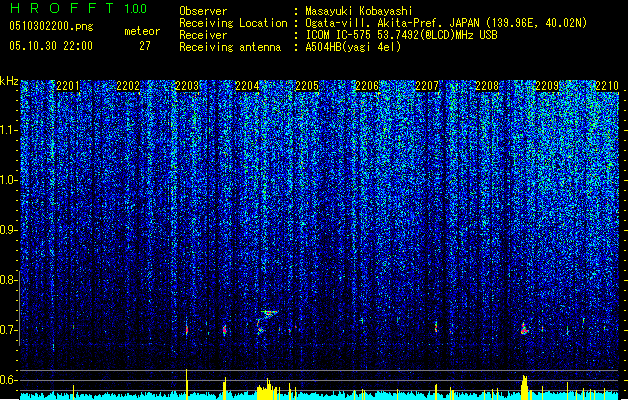
Task: Click the red meteor echo before 2209
Action: pyautogui.click(x=524, y=328)
